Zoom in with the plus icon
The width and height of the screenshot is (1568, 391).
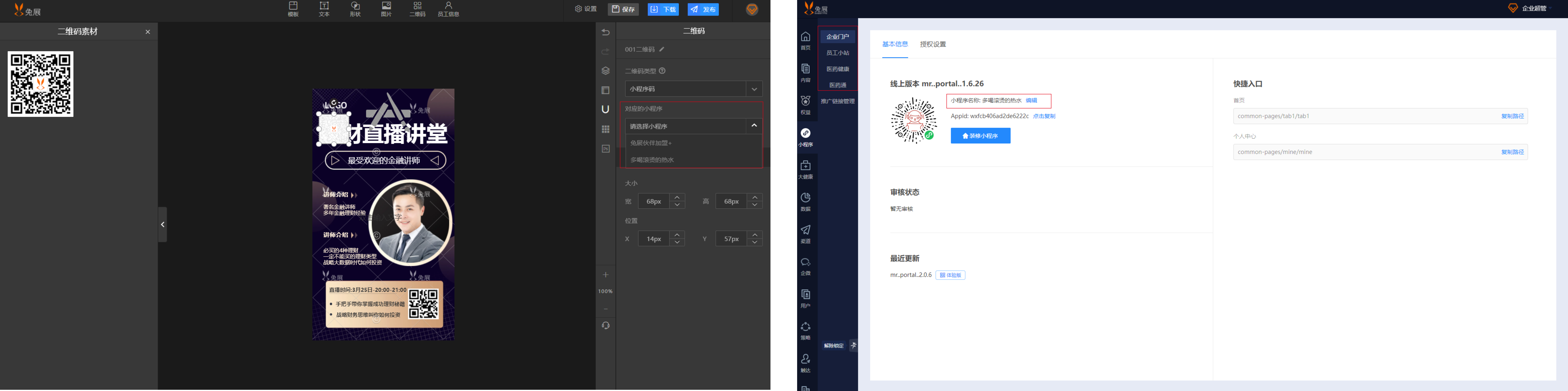coord(606,275)
